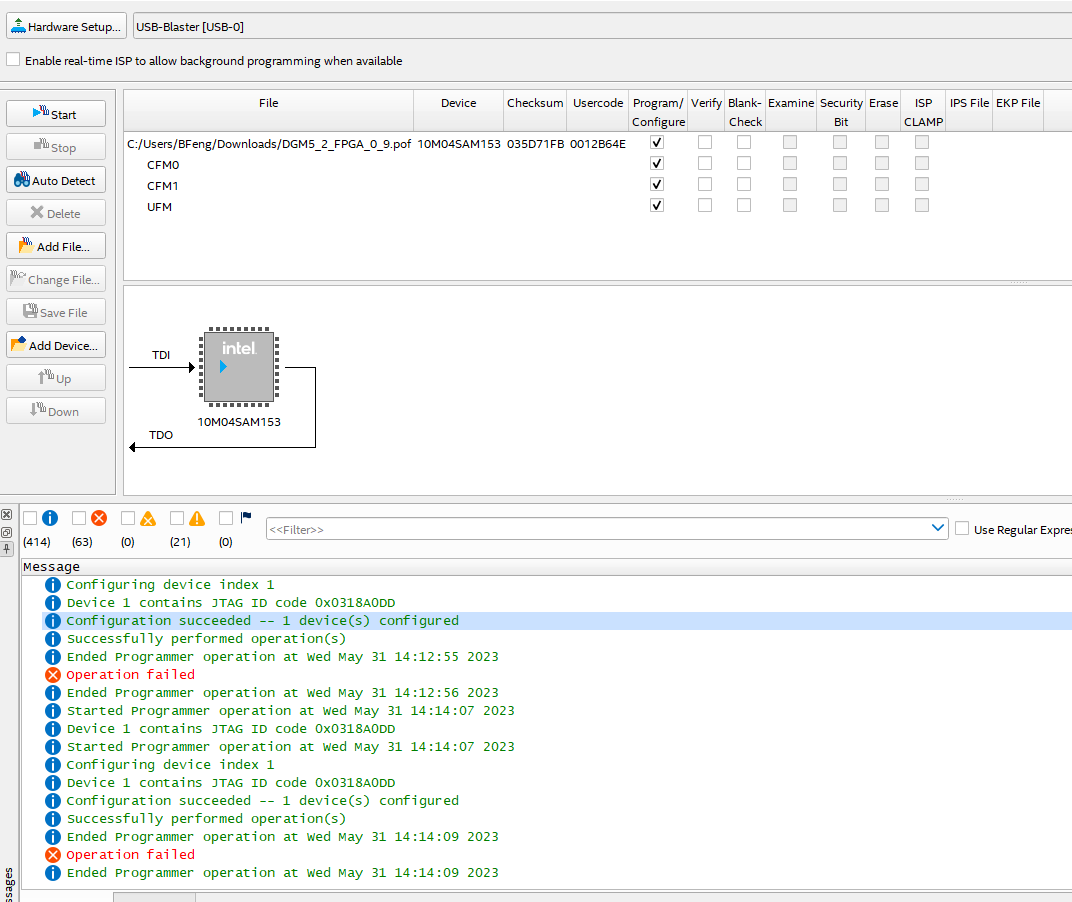Click into the Filter text field
This screenshot has width=1072, height=902.
(598, 529)
